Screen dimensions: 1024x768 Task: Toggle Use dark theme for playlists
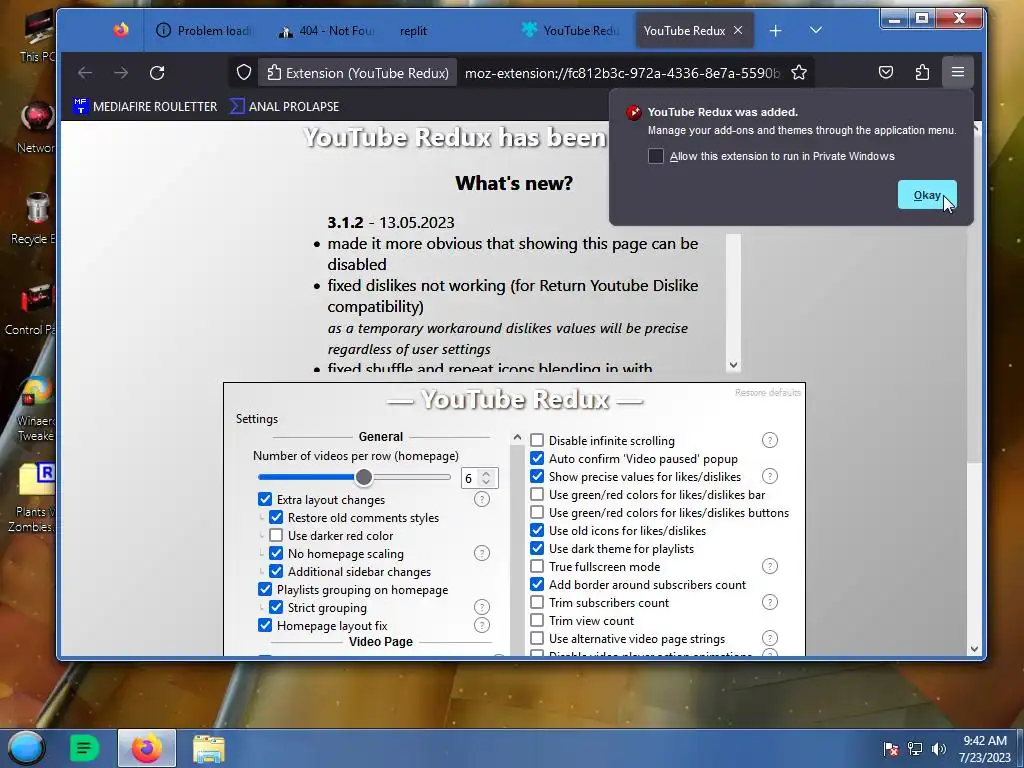[x=537, y=549]
